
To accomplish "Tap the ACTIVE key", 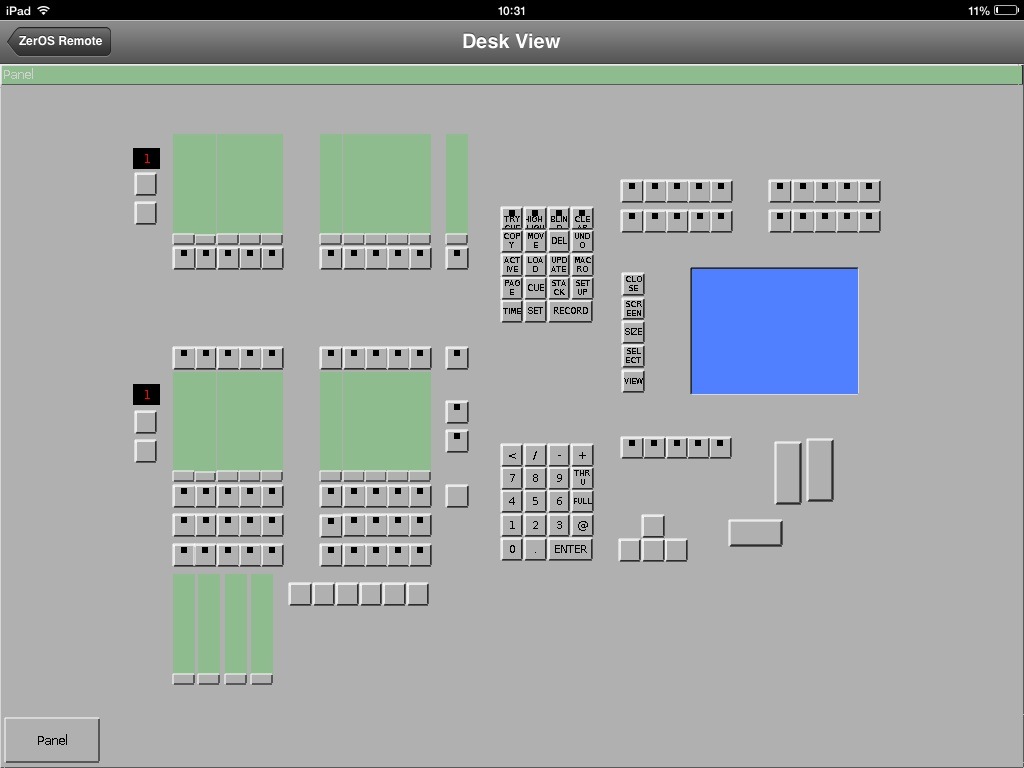I will pos(512,264).
